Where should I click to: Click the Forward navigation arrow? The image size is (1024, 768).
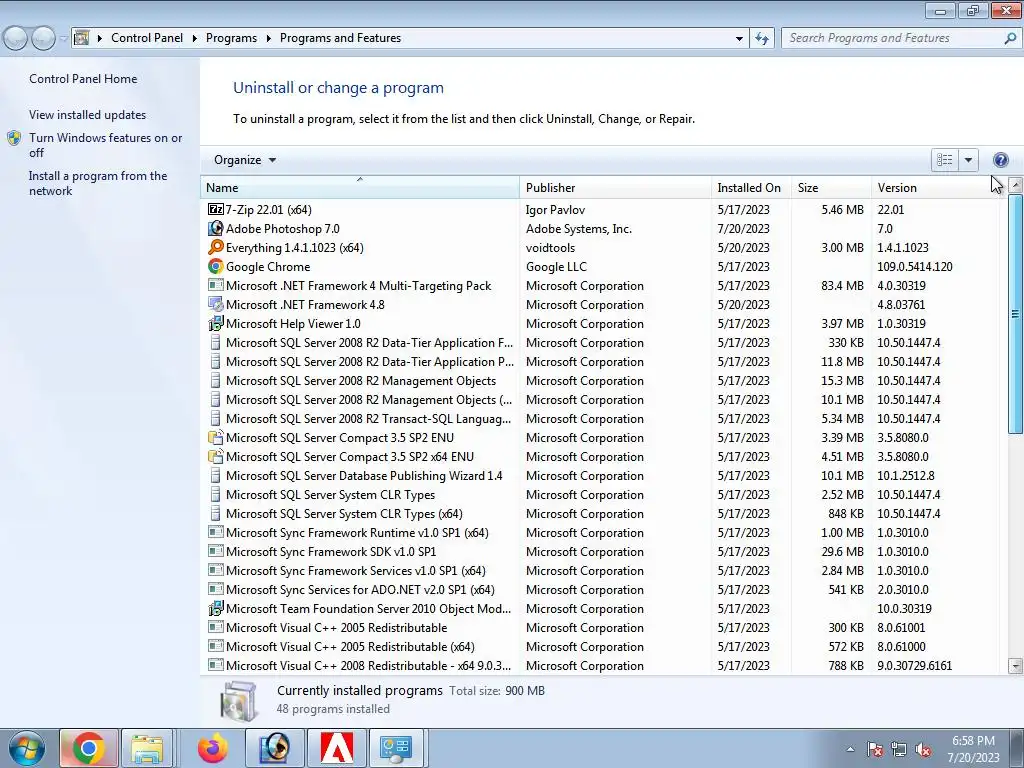pos(43,38)
